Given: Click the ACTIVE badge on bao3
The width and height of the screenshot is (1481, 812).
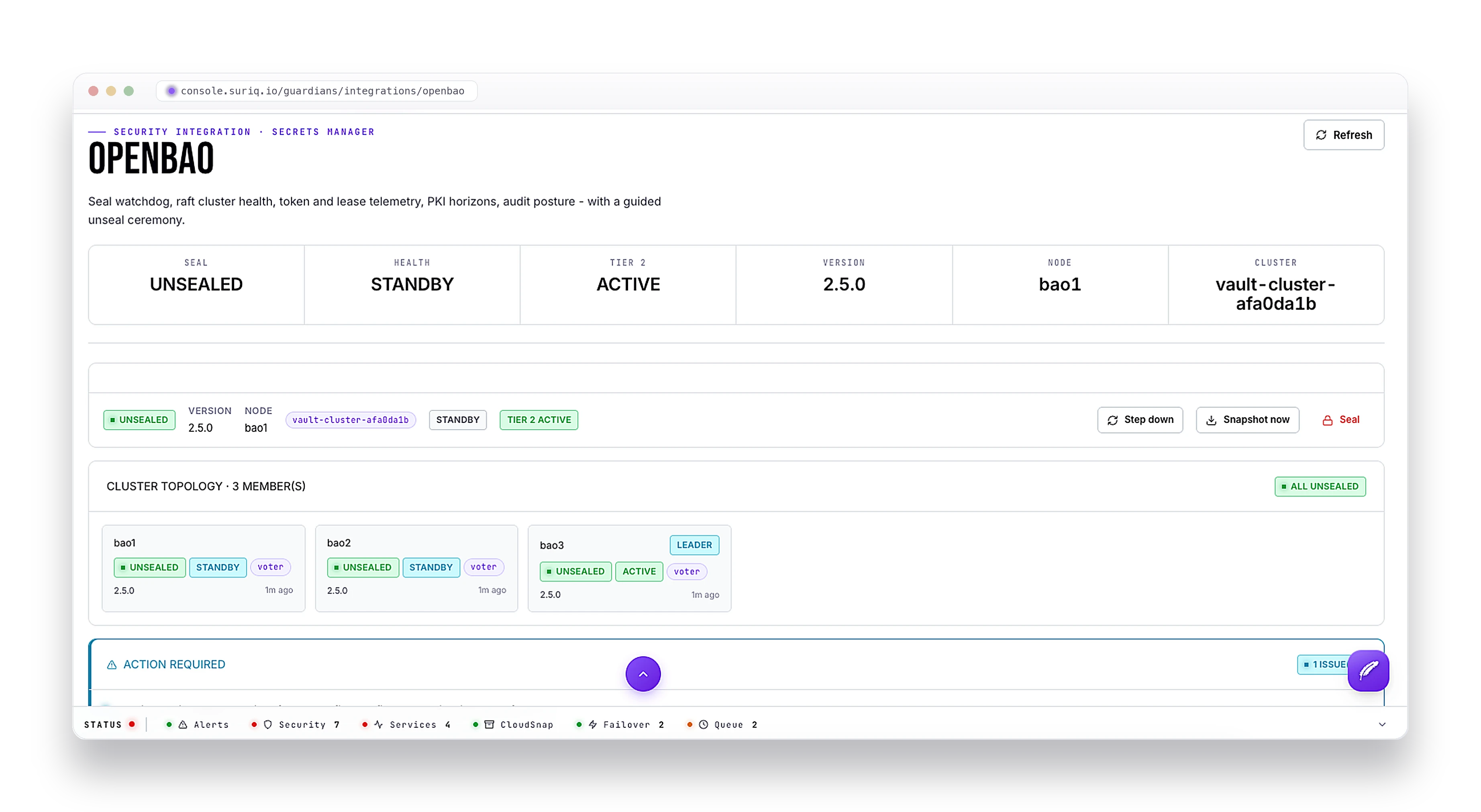Looking at the screenshot, I should [639, 571].
